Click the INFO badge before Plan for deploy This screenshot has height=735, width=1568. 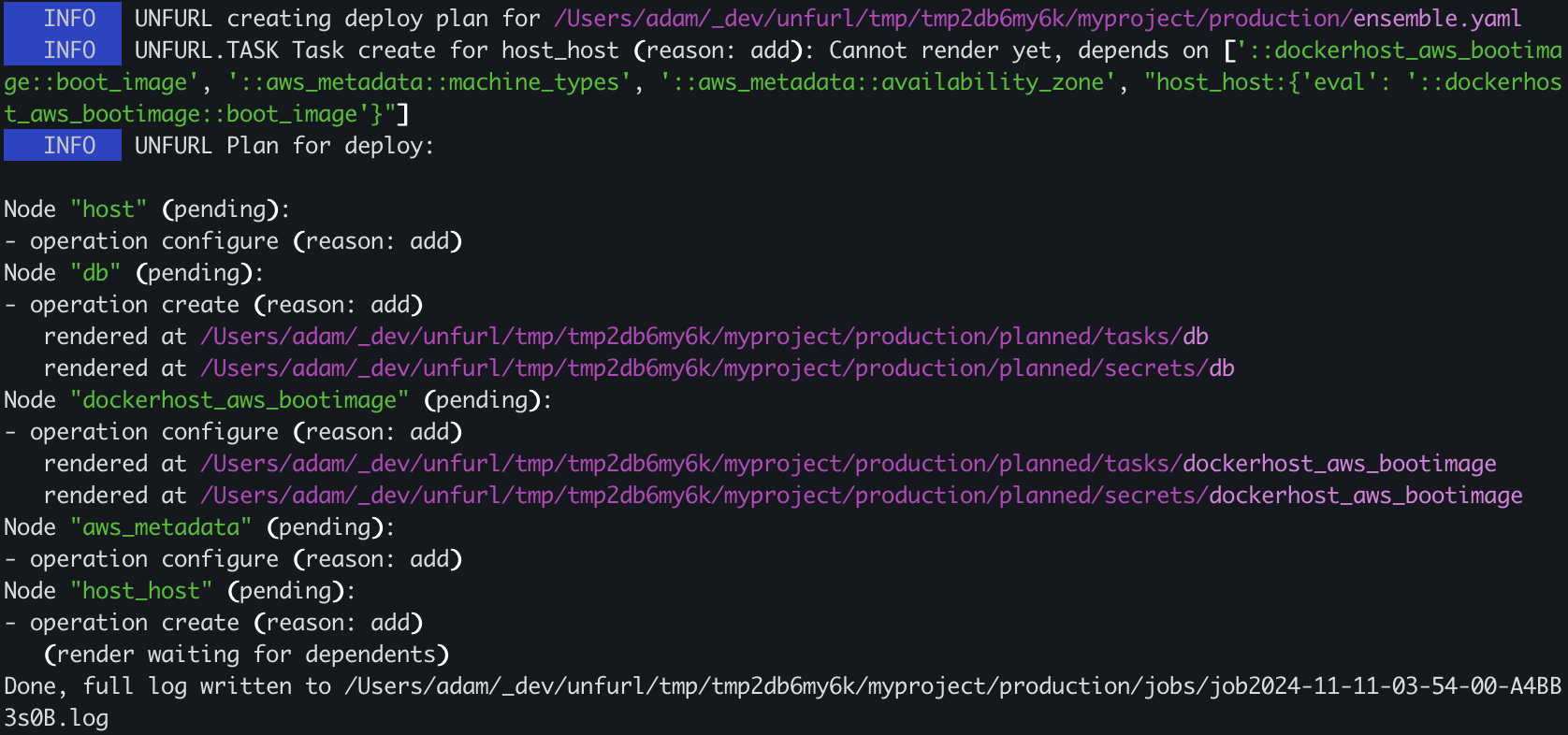63,145
